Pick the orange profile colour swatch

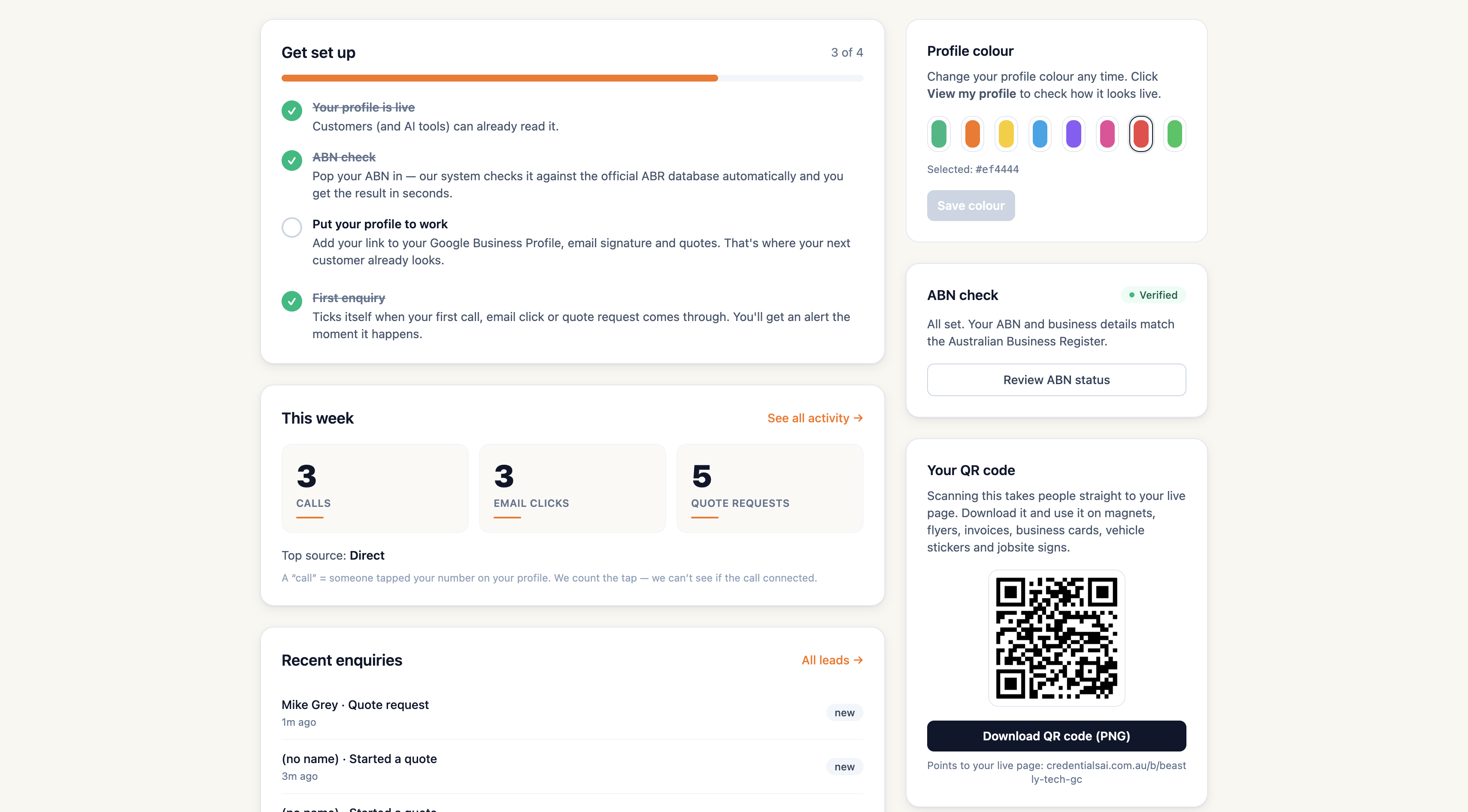coord(972,134)
